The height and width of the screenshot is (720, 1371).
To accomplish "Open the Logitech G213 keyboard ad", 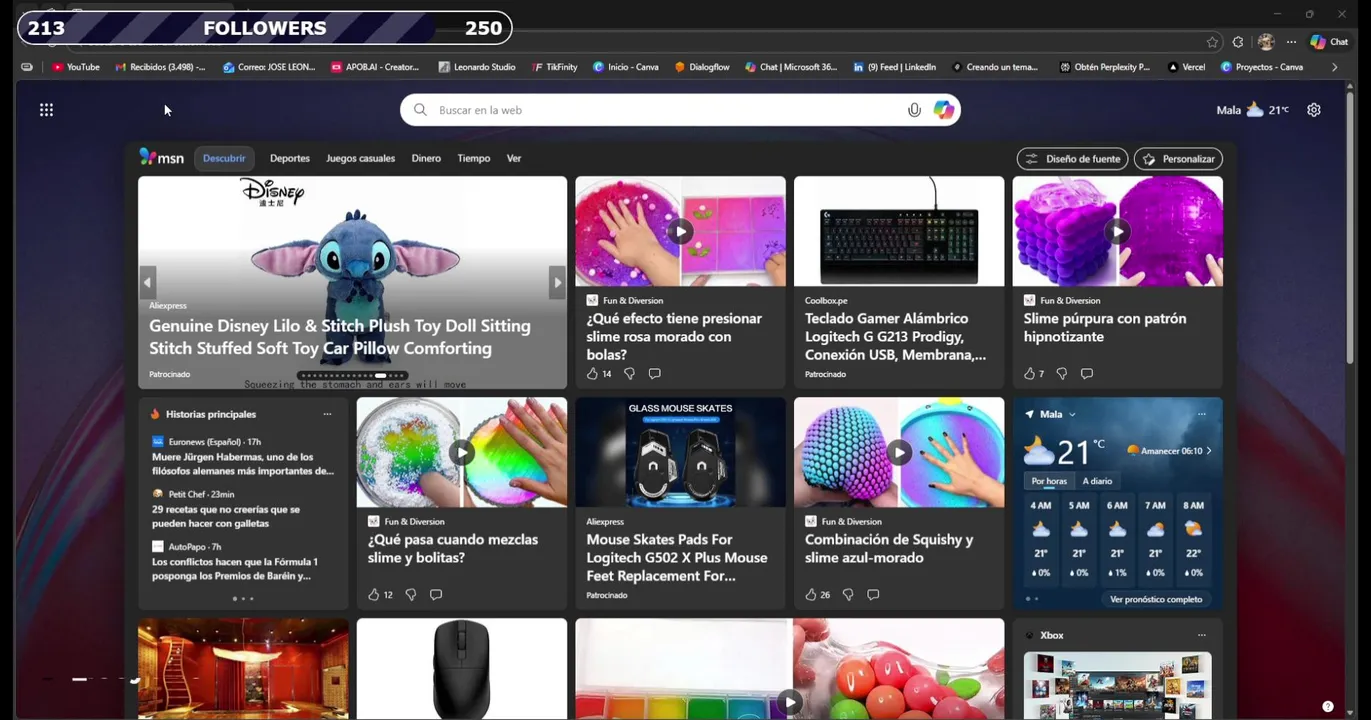I will tap(898, 282).
